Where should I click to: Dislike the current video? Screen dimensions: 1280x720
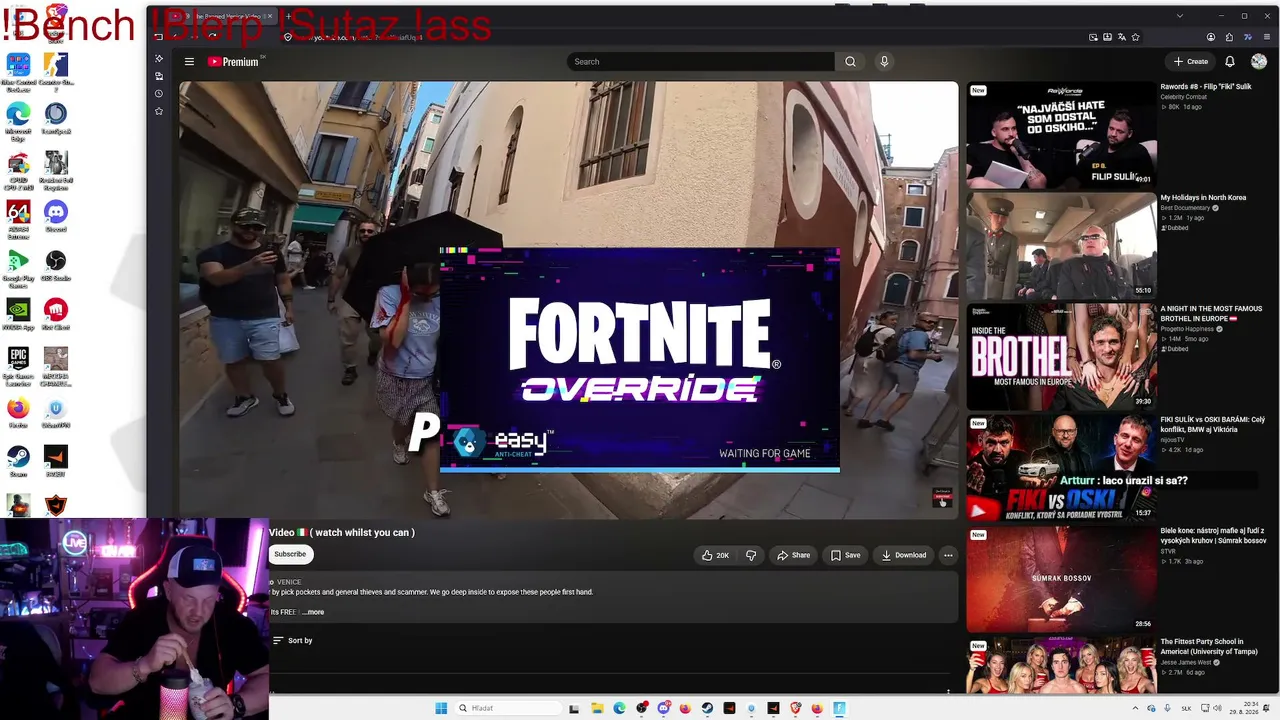tap(751, 555)
